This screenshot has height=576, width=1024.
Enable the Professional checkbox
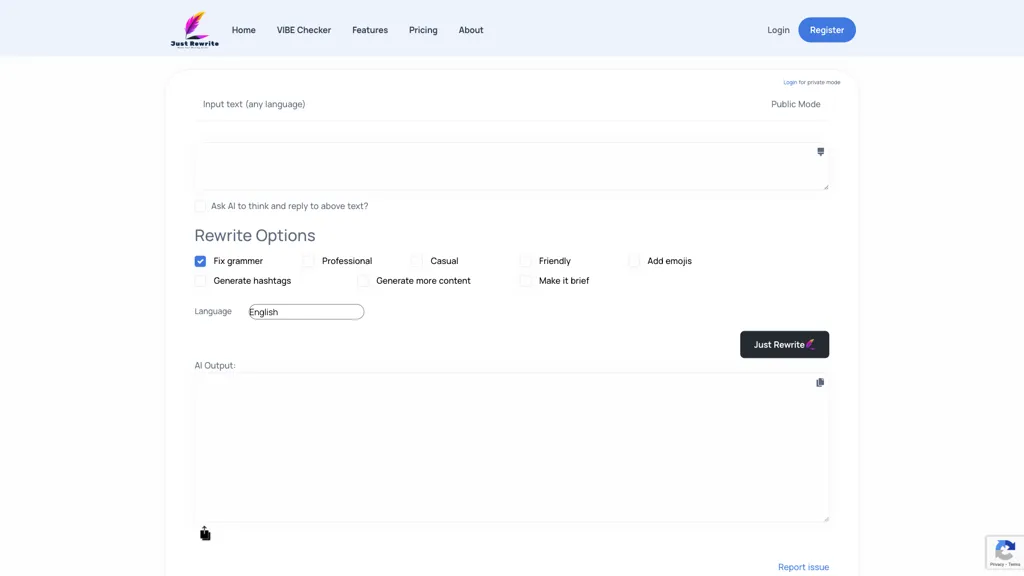click(308, 261)
